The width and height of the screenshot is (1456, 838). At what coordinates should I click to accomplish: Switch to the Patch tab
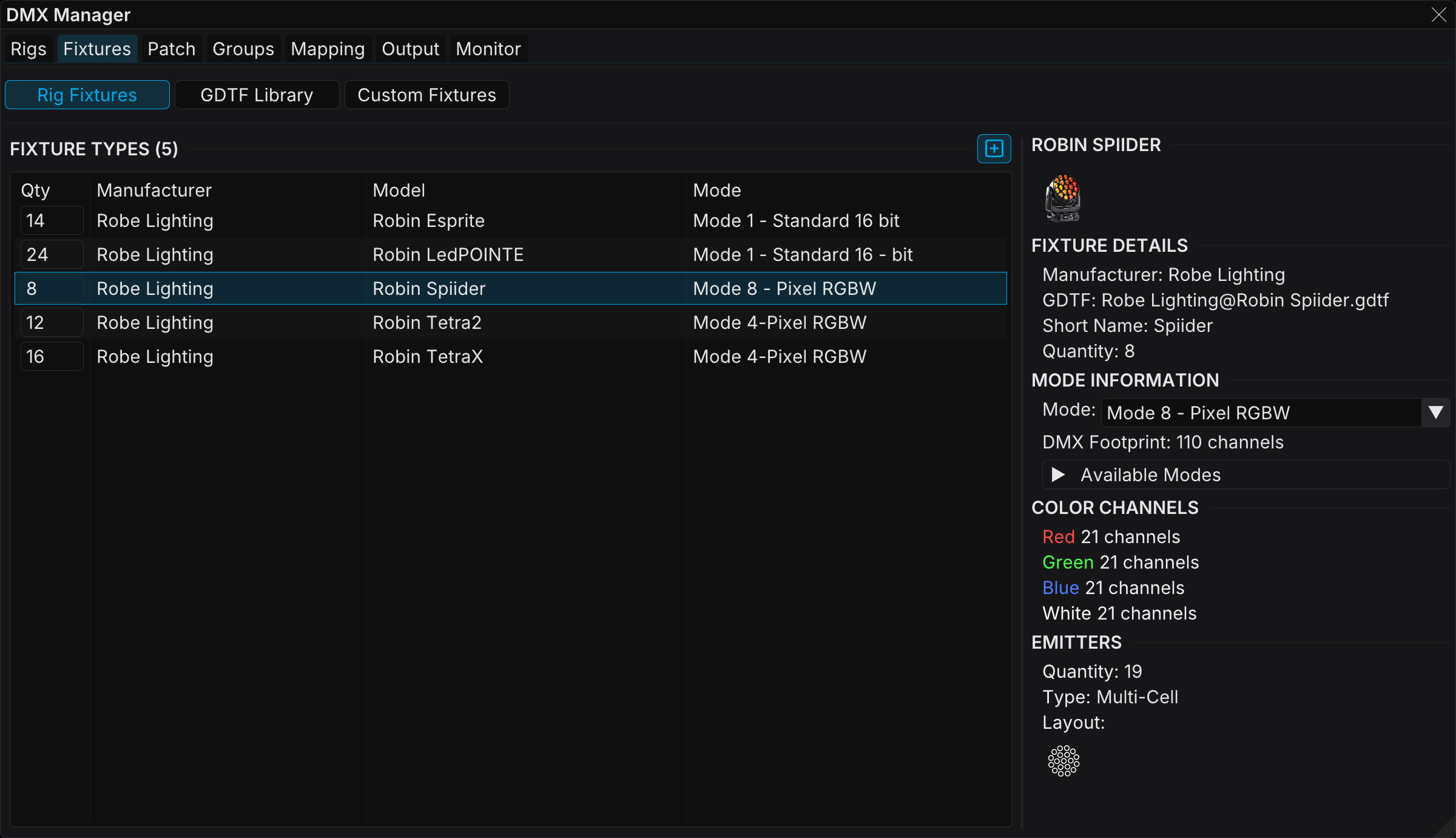coord(172,49)
